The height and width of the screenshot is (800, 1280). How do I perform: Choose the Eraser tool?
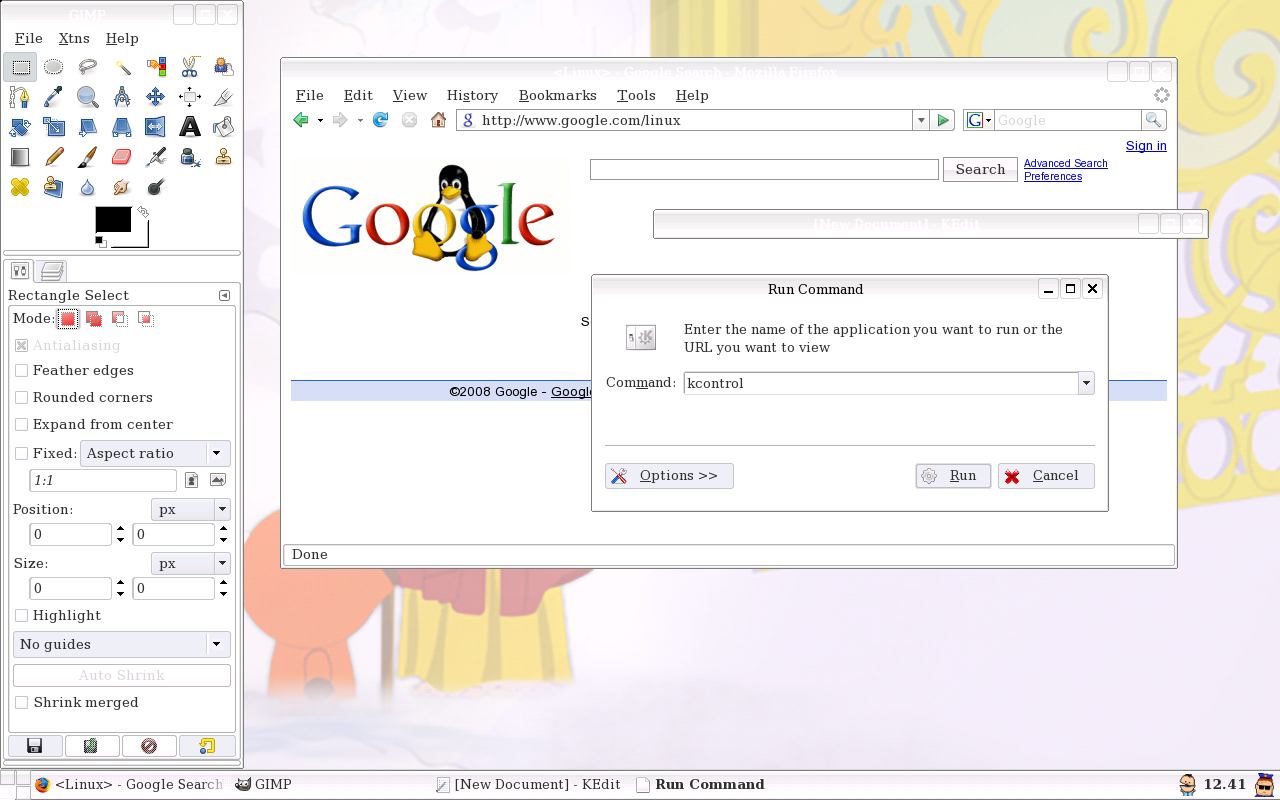tap(122, 157)
